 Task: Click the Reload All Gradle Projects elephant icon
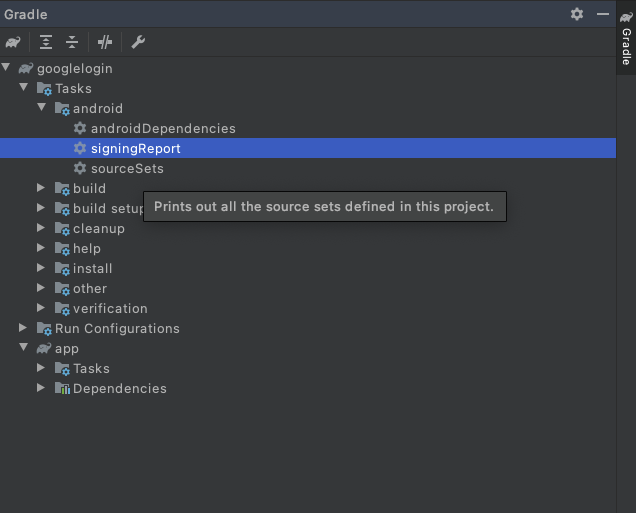(x=13, y=42)
